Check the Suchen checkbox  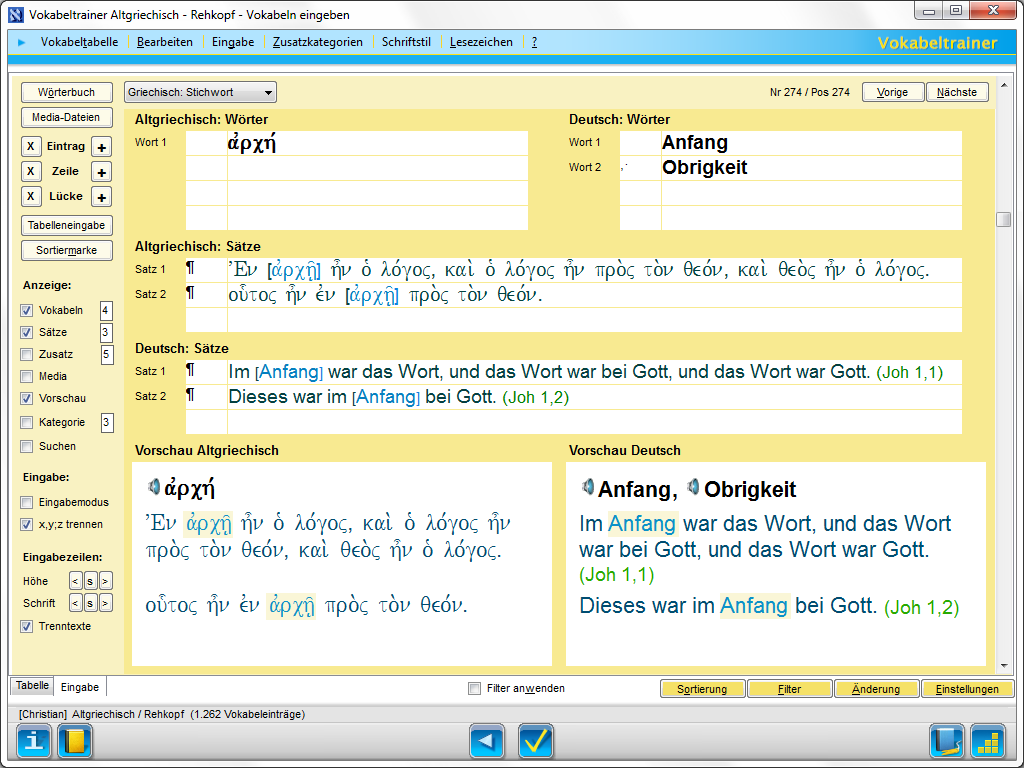point(27,447)
